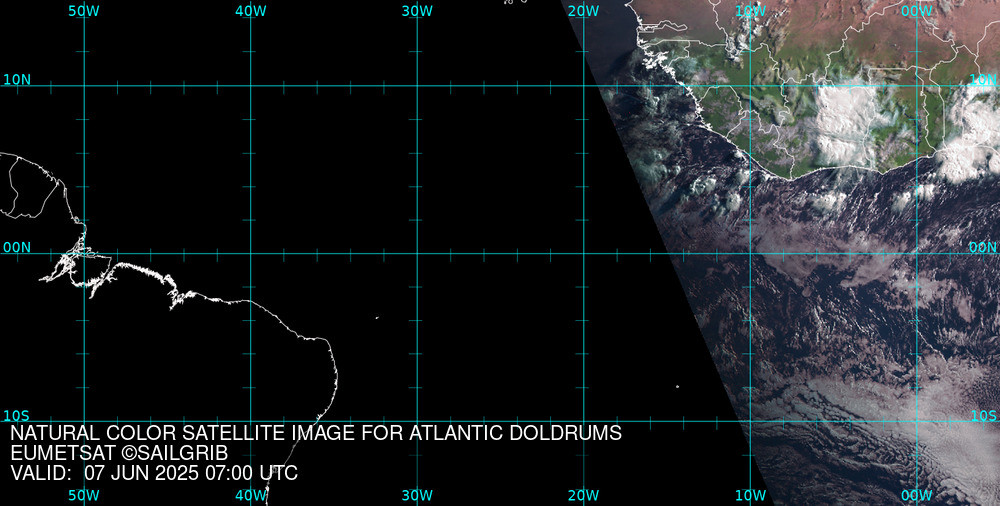The height and width of the screenshot is (506, 1000).
Task: Click the left 00N equator label
Action: click(17, 248)
